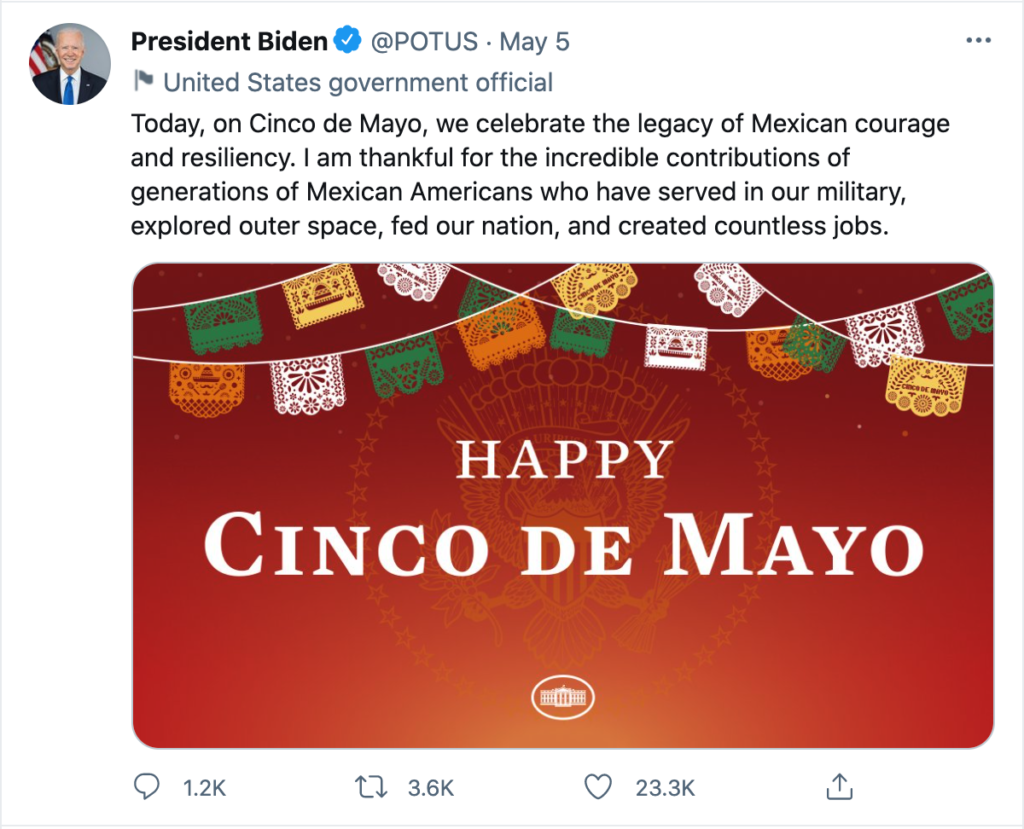This screenshot has height=829, width=1024.
Task: Click the reply speech bubble icon
Action: pyautogui.click(x=146, y=787)
